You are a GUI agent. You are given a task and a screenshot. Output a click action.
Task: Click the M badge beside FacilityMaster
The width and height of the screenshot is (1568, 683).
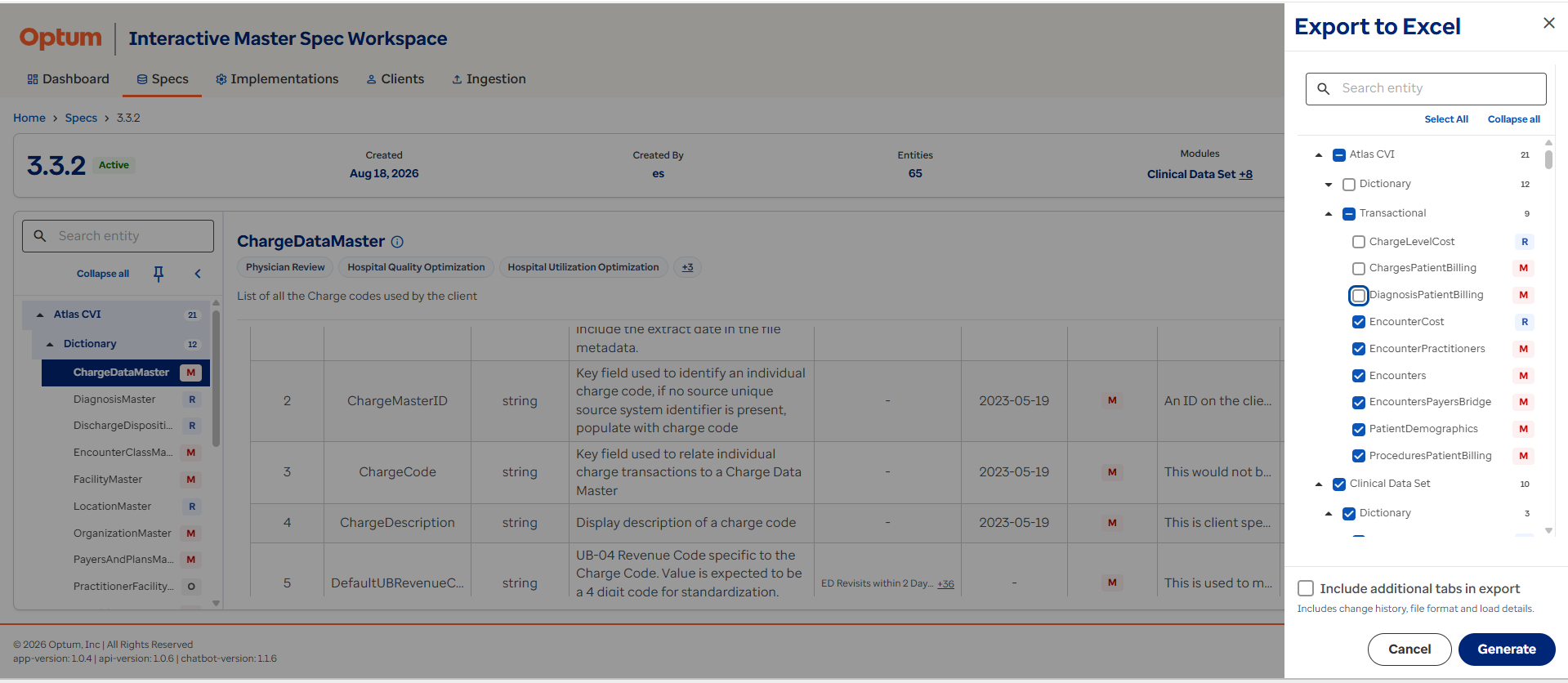point(190,480)
